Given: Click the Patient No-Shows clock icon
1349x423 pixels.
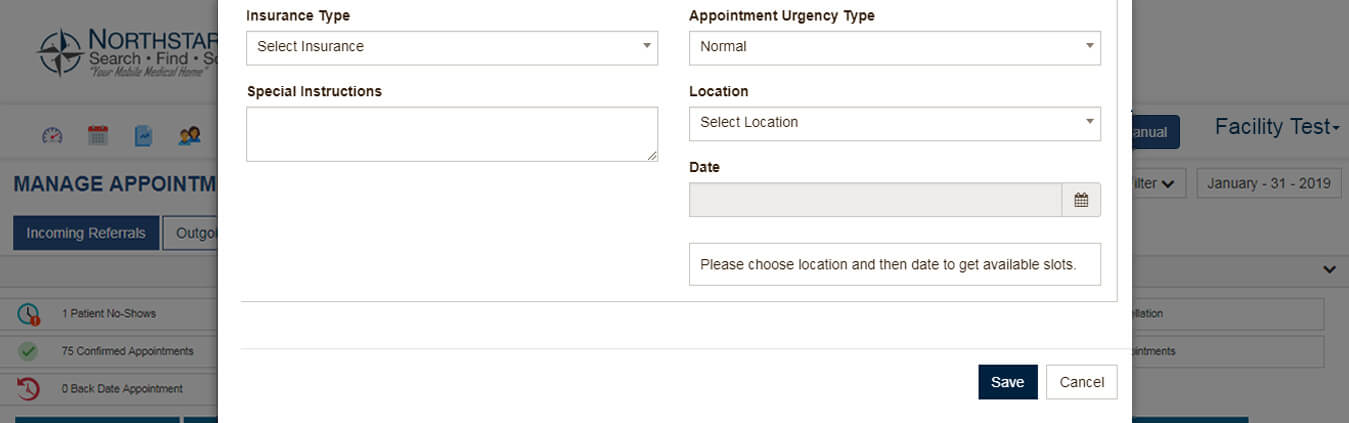Looking at the screenshot, I should [28, 314].
